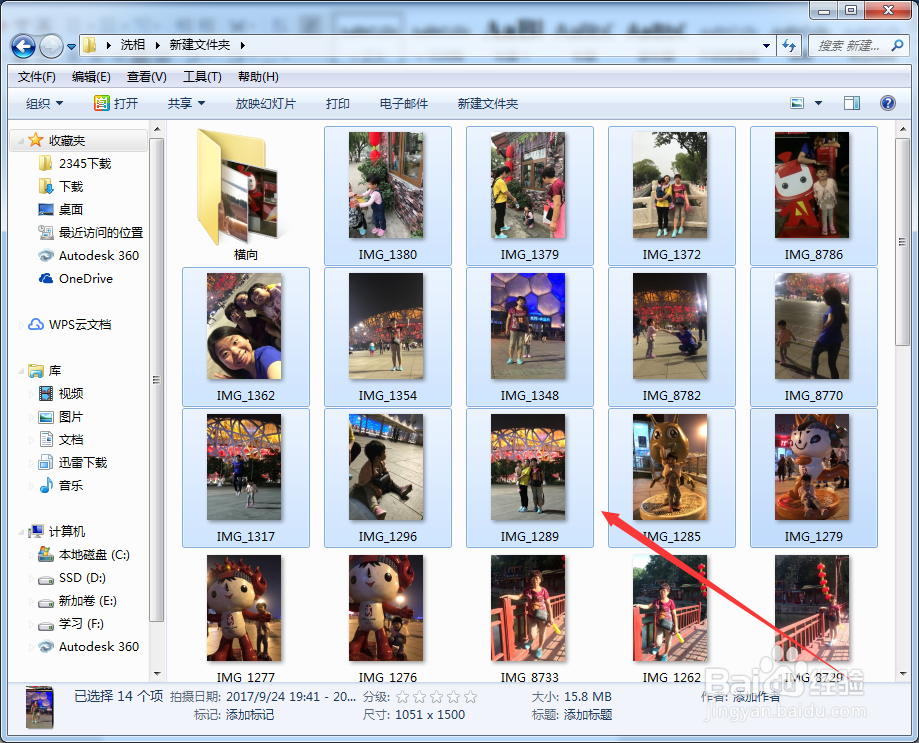Screen dimensions: 919x743
Task: Set rating with the fifth star
Action: (470, 697)
